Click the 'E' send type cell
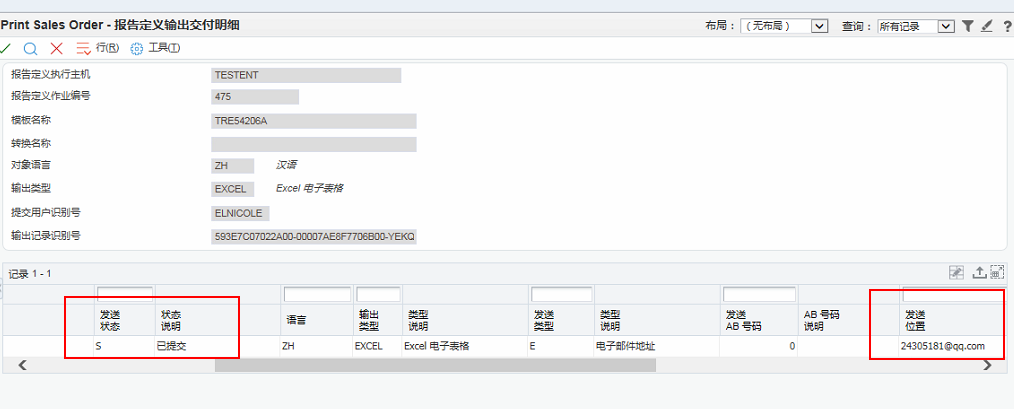Viewport: 1014px width, 409px height. tap(561, 346)
